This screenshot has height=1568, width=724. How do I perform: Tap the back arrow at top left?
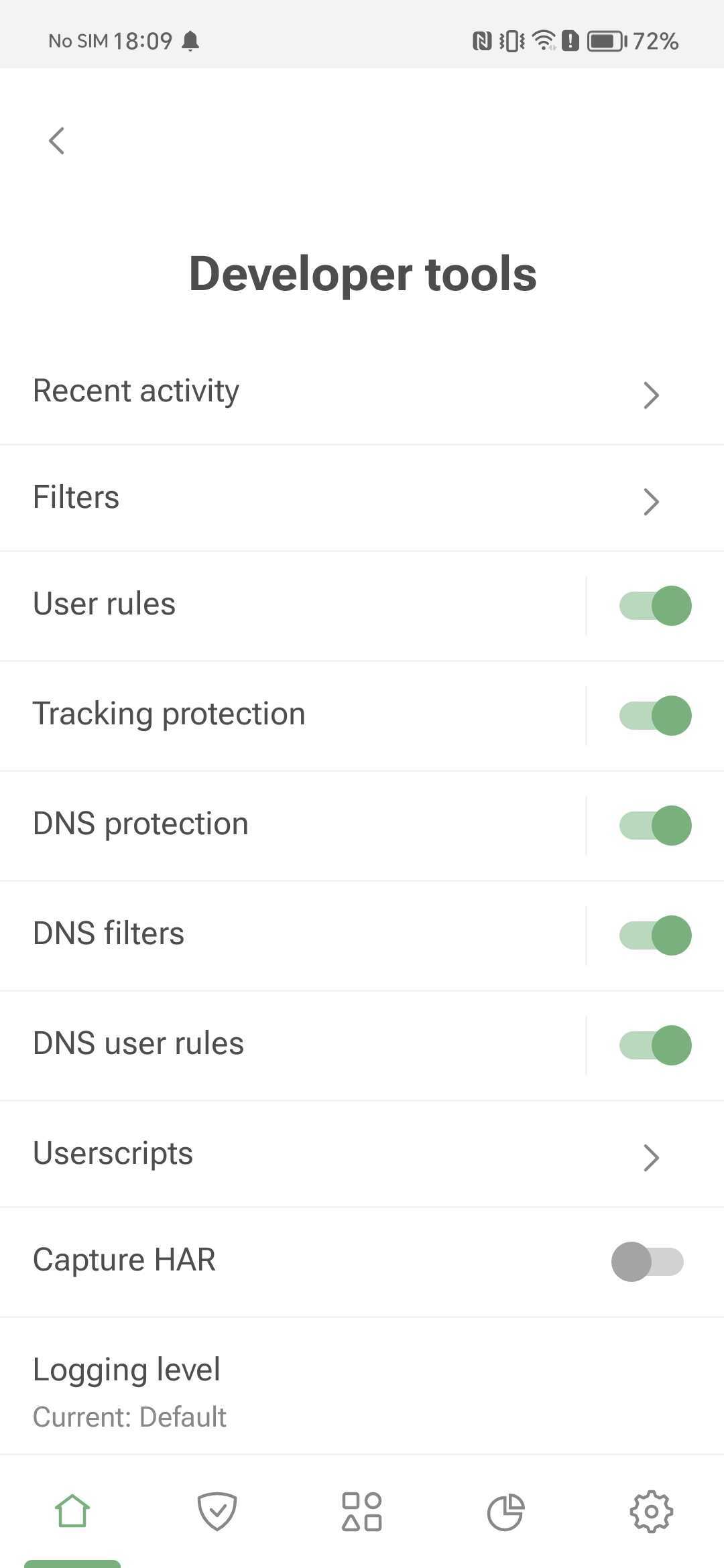pos(56,141)
